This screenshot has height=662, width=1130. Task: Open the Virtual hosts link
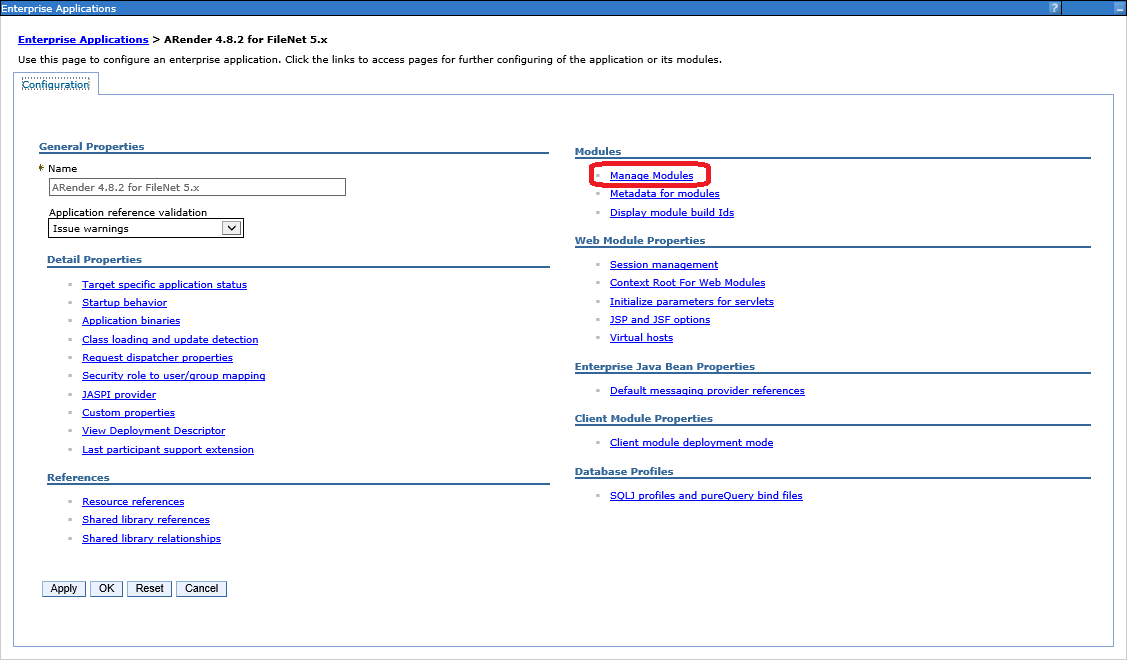(x=641, y=338)
